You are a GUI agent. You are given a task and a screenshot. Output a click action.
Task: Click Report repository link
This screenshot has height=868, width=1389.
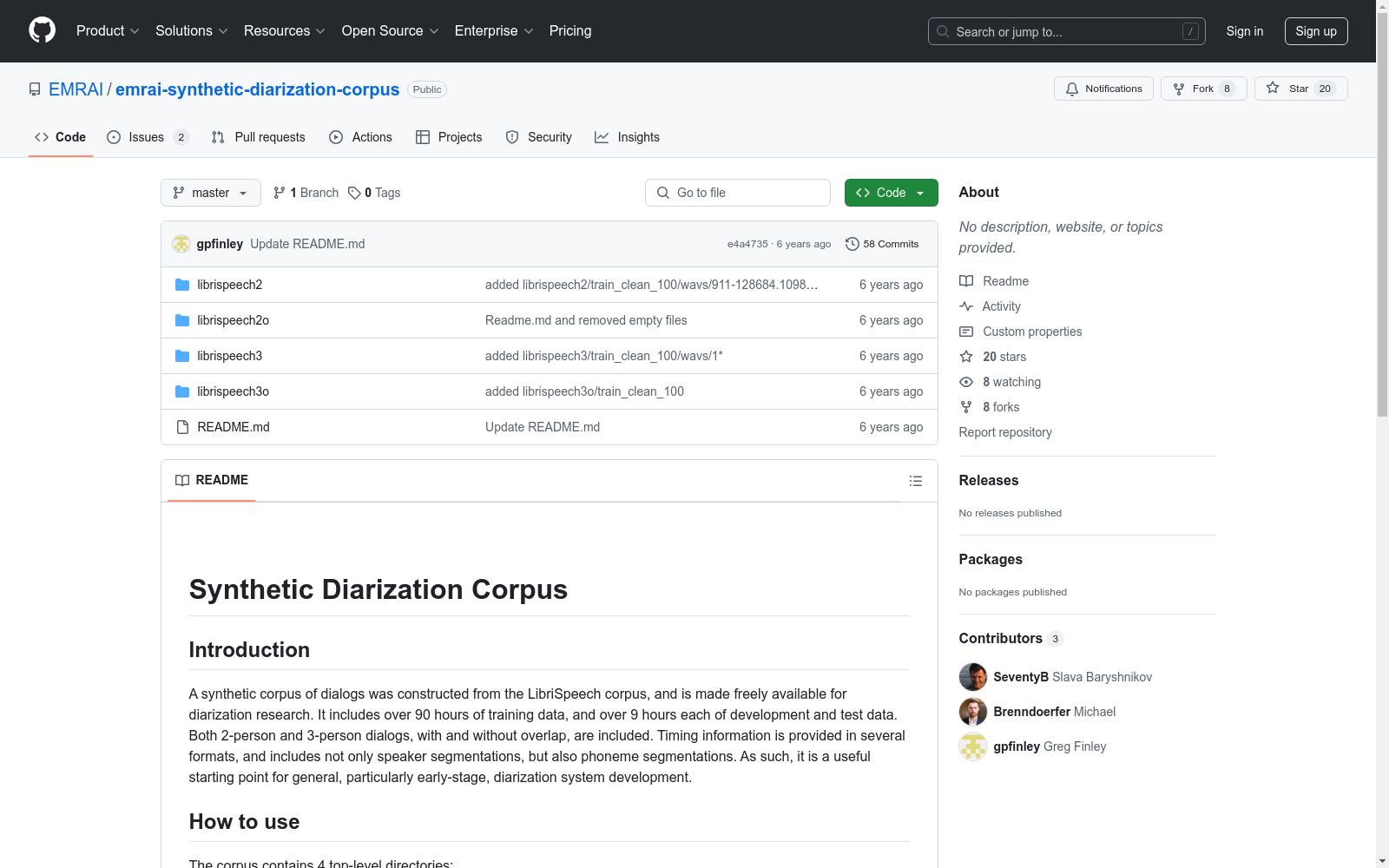click(1005, 432)
